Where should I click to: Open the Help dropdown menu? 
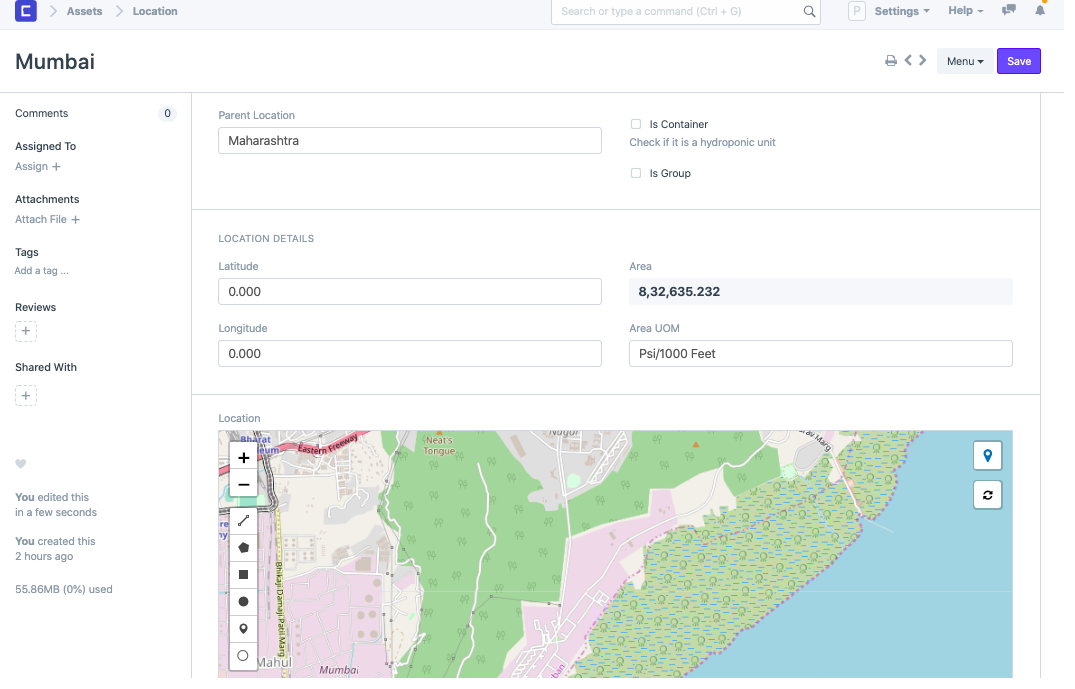coord(965,11)
